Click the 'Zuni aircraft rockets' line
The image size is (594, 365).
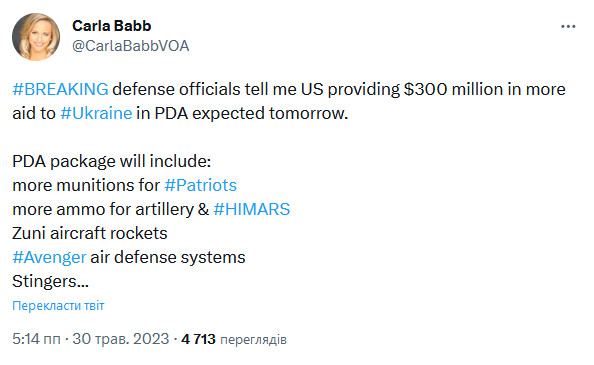tap(90, 233)
